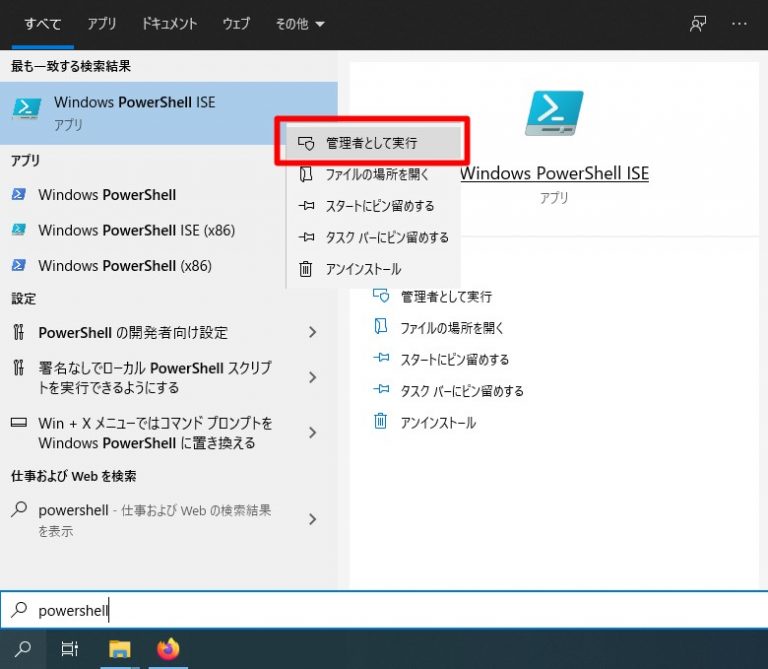Click the PowerShell ISE icon in best match
The width and height of the screenshot is (768, 669).
tap(26, 108)
